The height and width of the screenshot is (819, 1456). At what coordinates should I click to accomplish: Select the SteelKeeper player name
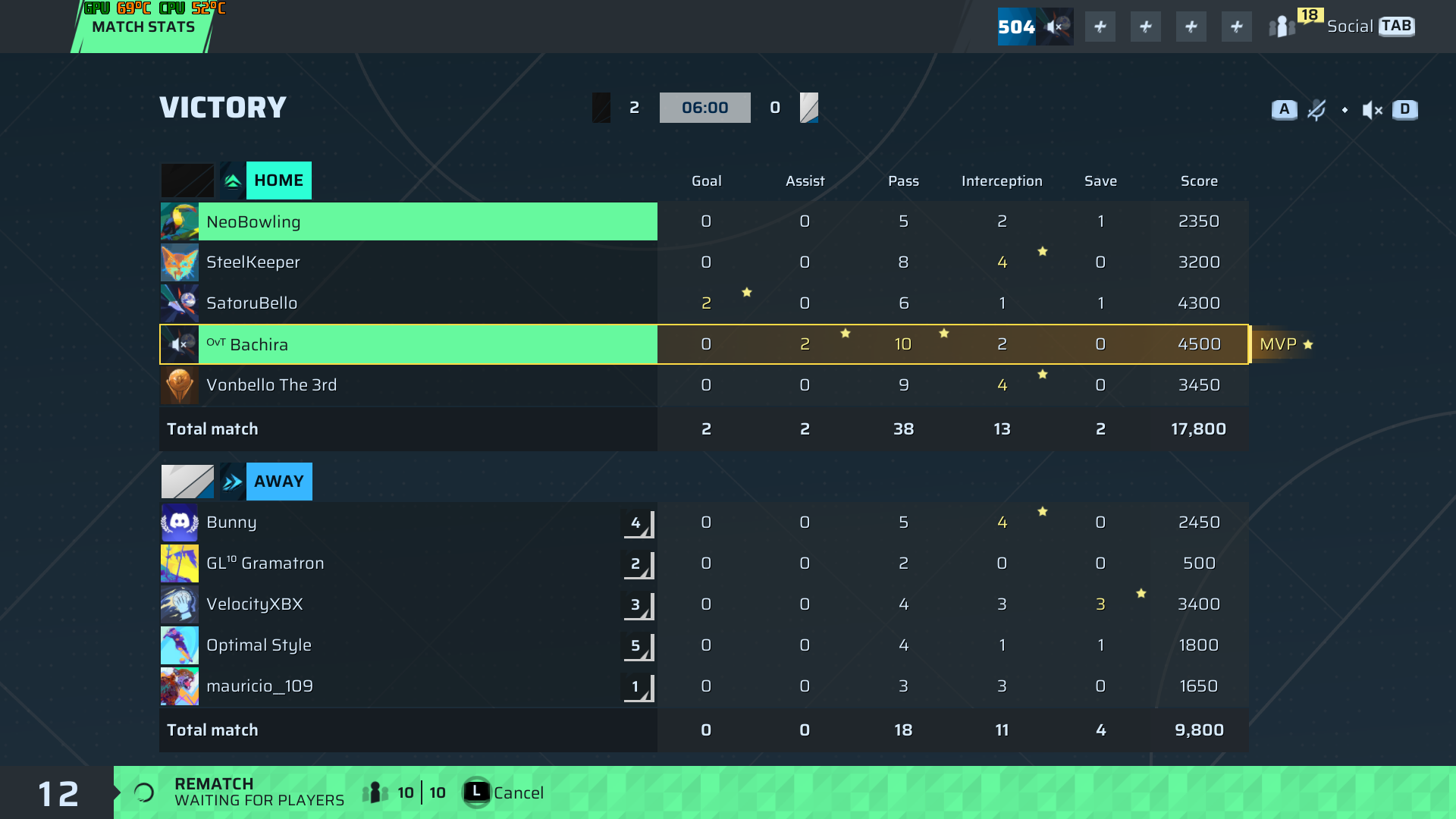pos(253,262)
